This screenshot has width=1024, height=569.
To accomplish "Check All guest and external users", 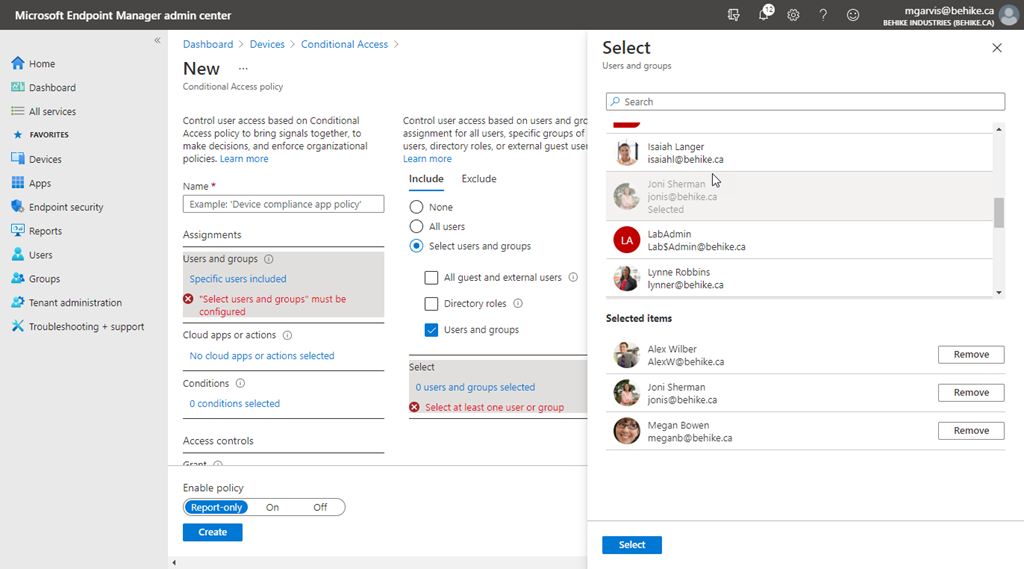I will 432,278.
